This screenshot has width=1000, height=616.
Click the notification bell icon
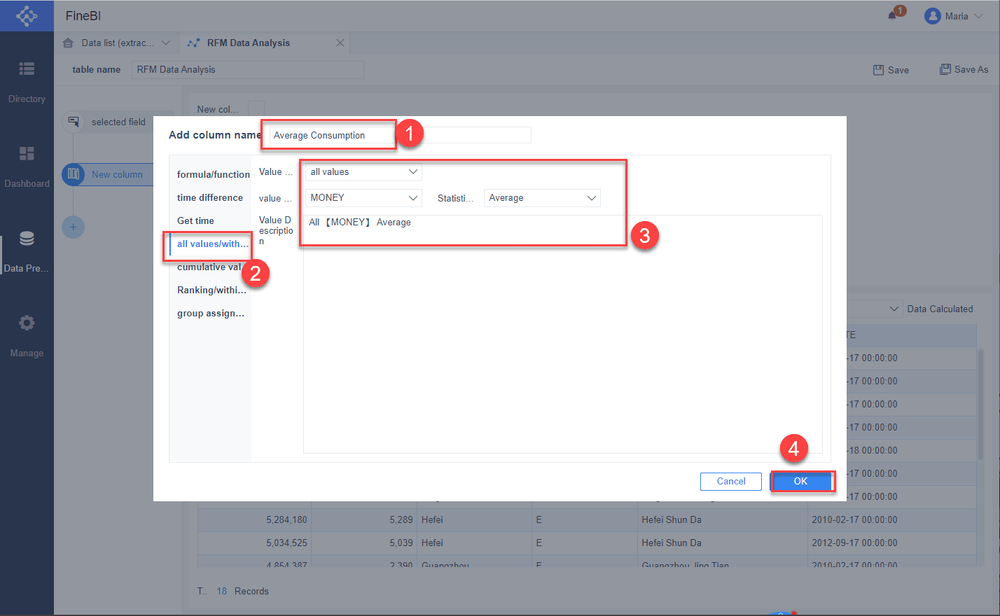[892, 16]
